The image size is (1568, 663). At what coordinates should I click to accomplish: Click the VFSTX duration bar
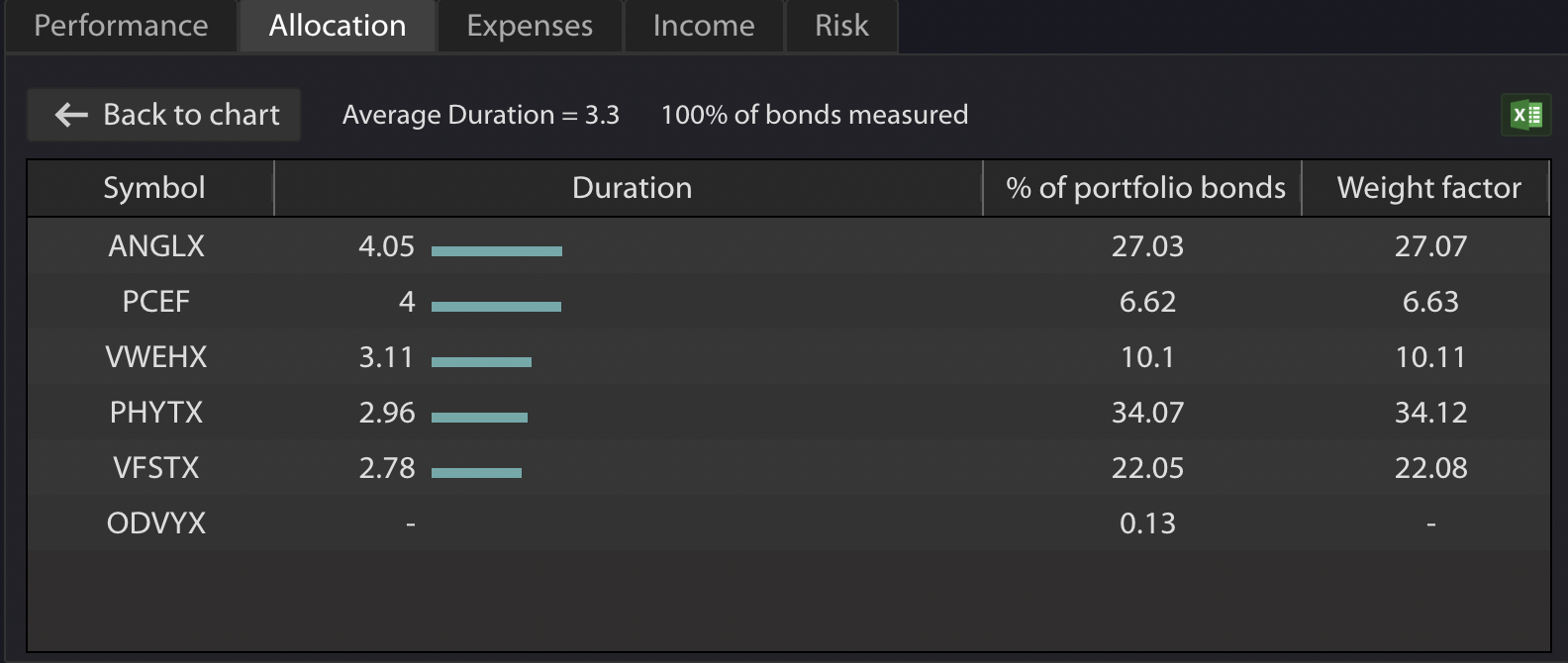476,473
